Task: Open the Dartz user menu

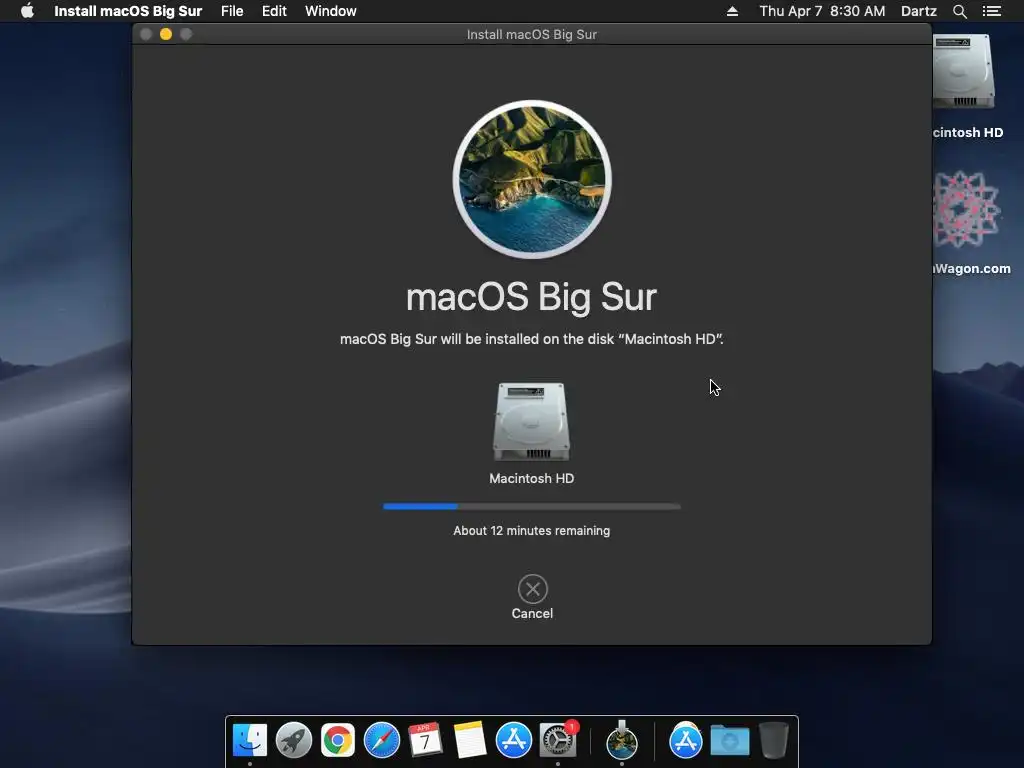Action: [918, 11]
